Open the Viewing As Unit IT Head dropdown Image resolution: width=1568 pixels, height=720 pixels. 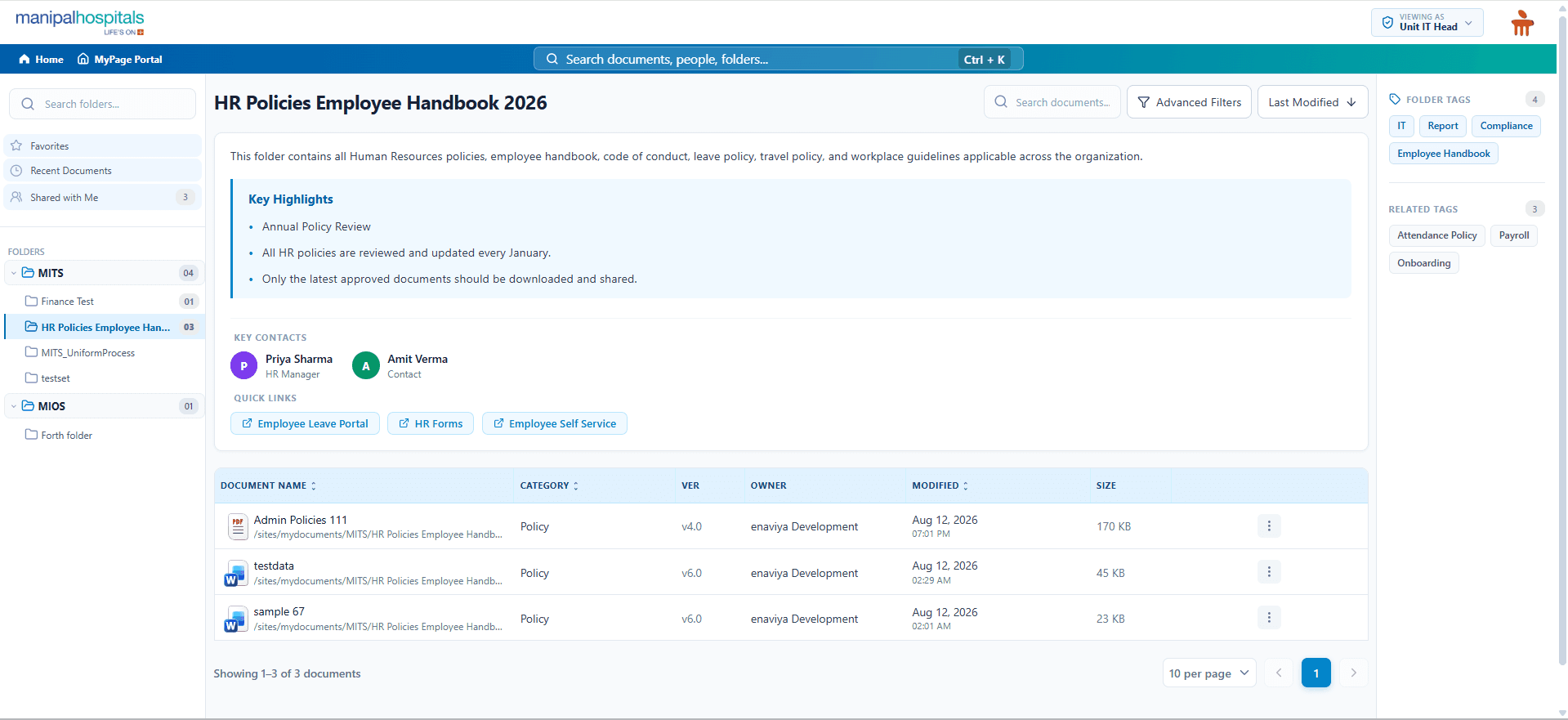[1427, 22]
